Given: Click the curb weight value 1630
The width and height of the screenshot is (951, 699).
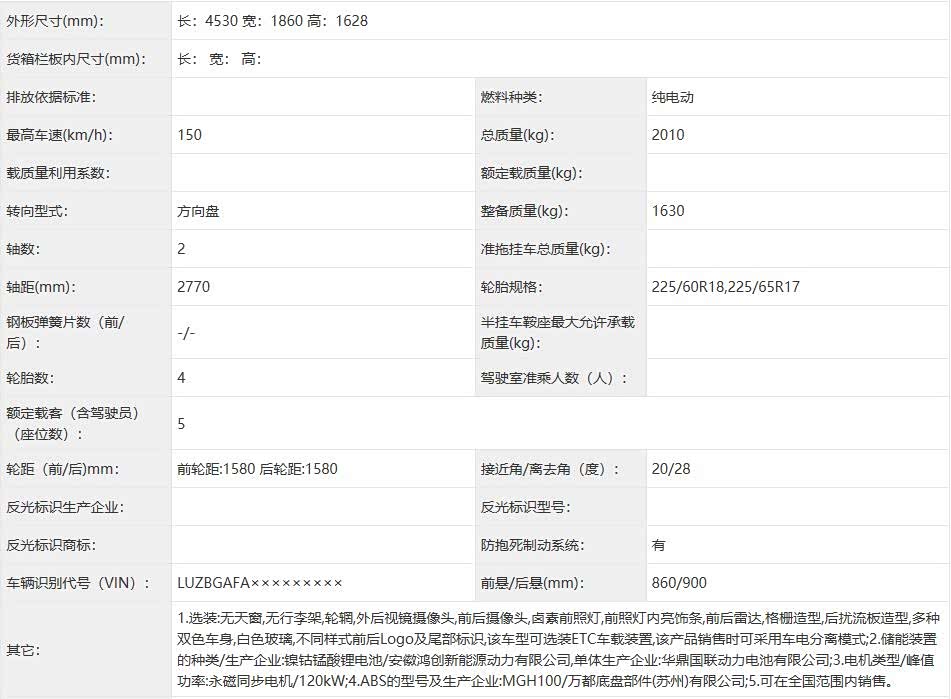Looking at the screenshot, I should click(668, 211).
